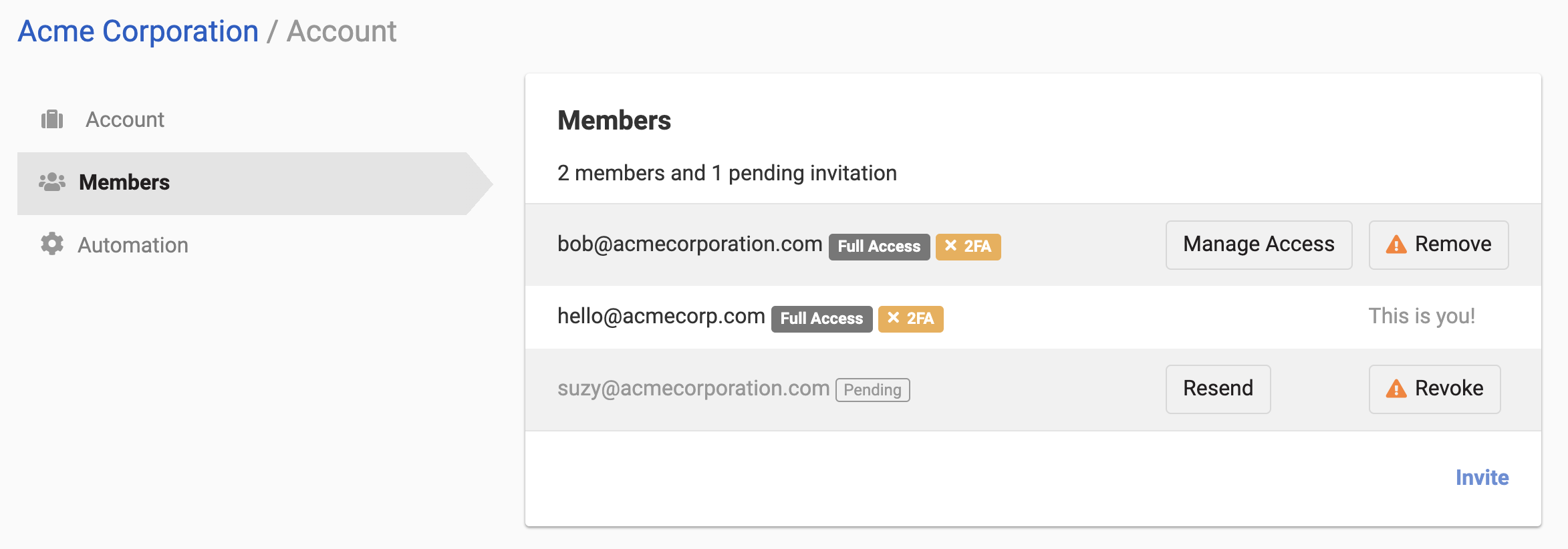The width and height of the screenshot is (1568, 549).
Task: Click the X icon on hello@acmecorp.com's 2FA badge
Action: coord(893,318)
